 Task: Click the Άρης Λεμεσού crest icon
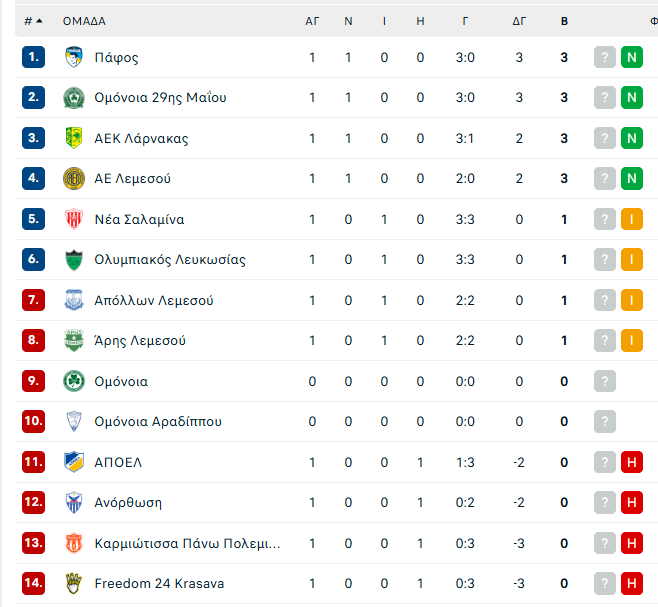coord(74,340)
